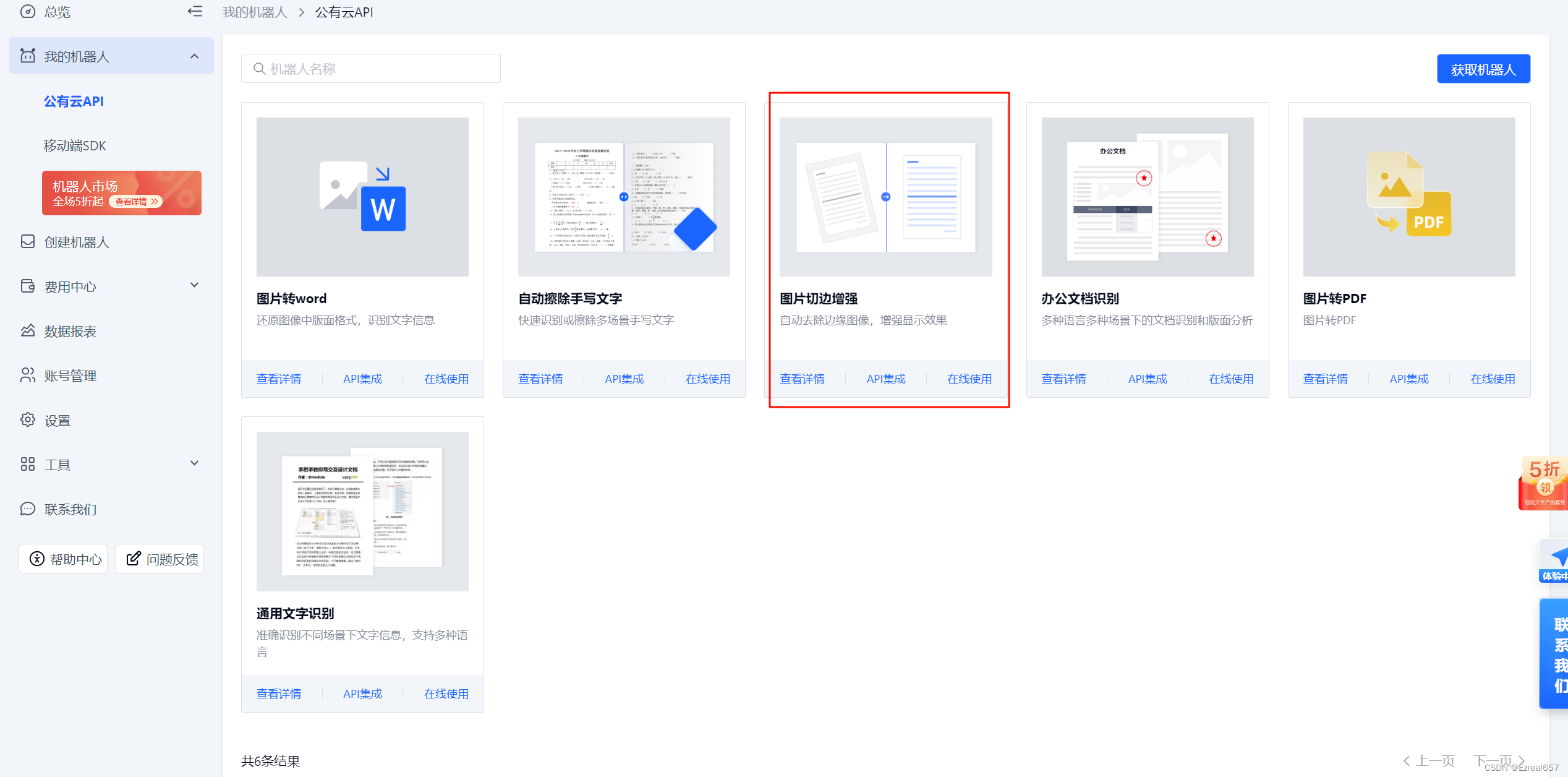Collapse the 我的机器人 section chevron
This screenshot has width=1568, height=777.
click(194, 56)
